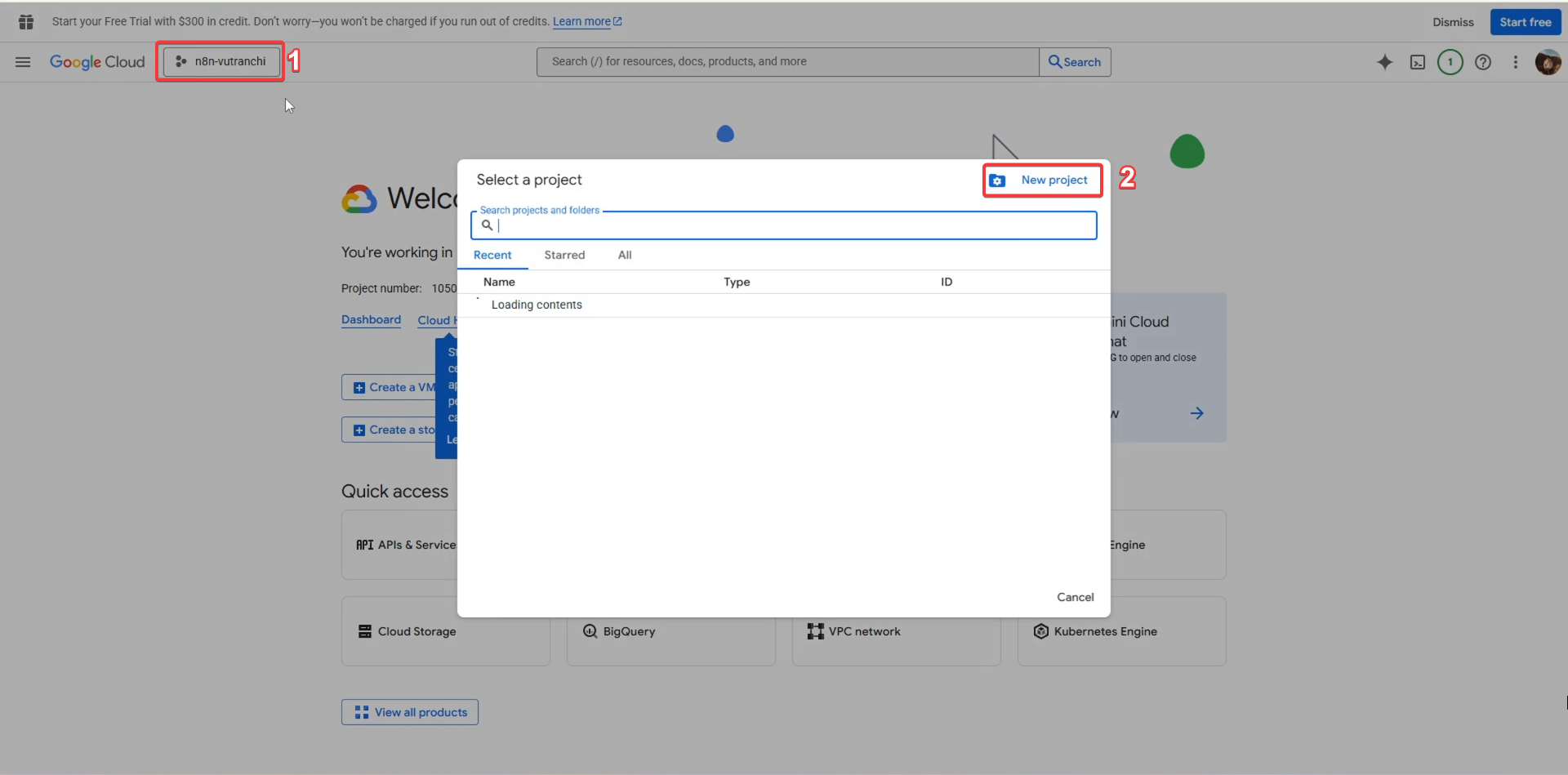
Task: Open the help question mark icon
Action: tap(1483, 62)
